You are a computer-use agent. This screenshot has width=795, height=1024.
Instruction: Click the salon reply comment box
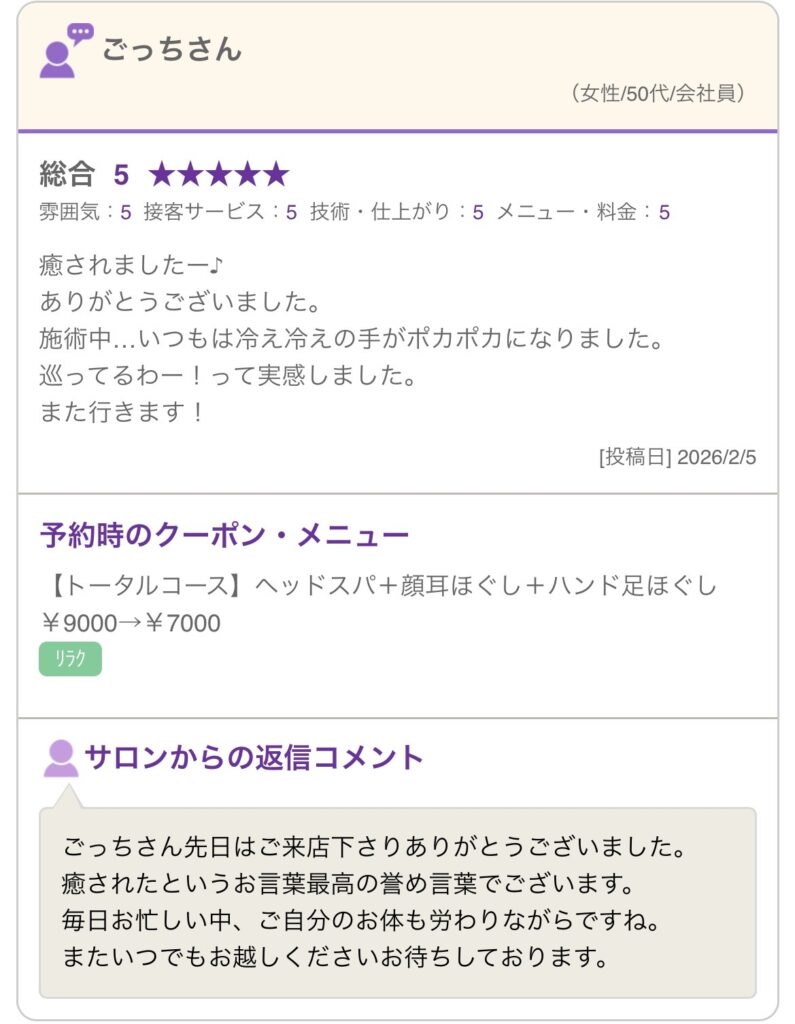click(x=397, y=902)
